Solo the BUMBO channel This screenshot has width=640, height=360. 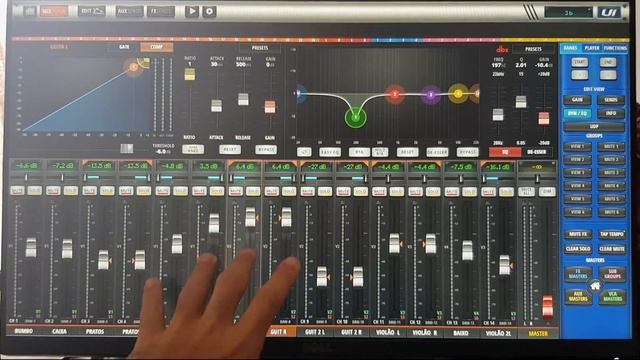point(34,191)
